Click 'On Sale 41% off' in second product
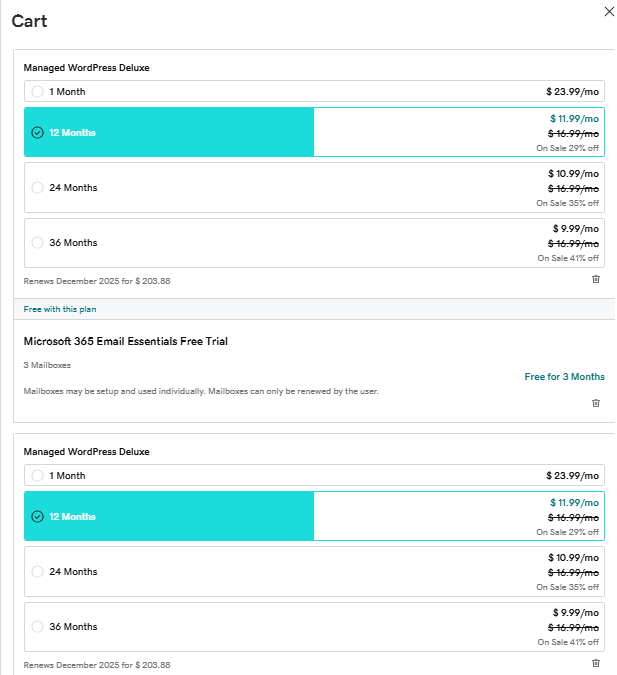617x675 pixels. pyautogui.click(x=568, y=642)
